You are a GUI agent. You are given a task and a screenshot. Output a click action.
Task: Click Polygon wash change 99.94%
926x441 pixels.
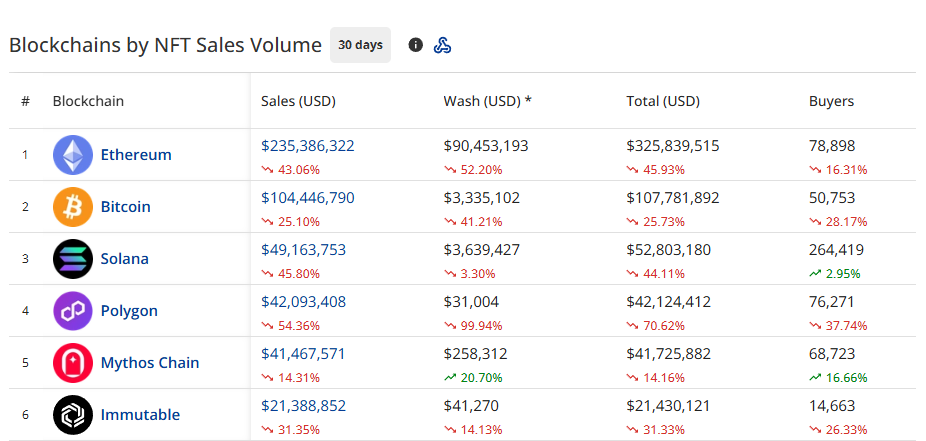[473, 326]
